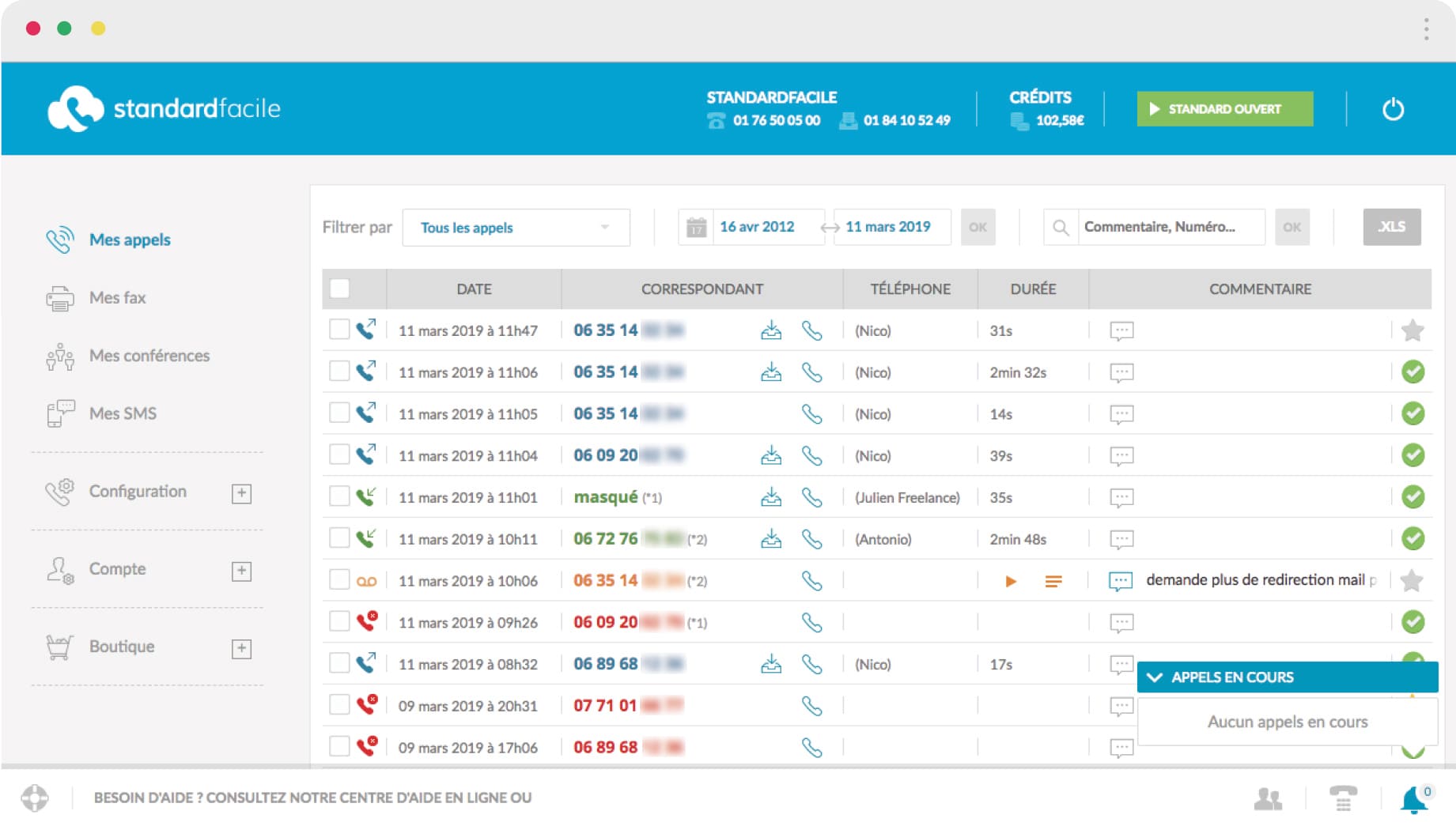Select checkbox for 09h26 missed call
Image resolution: width=1456 pixels, height=826 pixels.
[x=339, y=621]
